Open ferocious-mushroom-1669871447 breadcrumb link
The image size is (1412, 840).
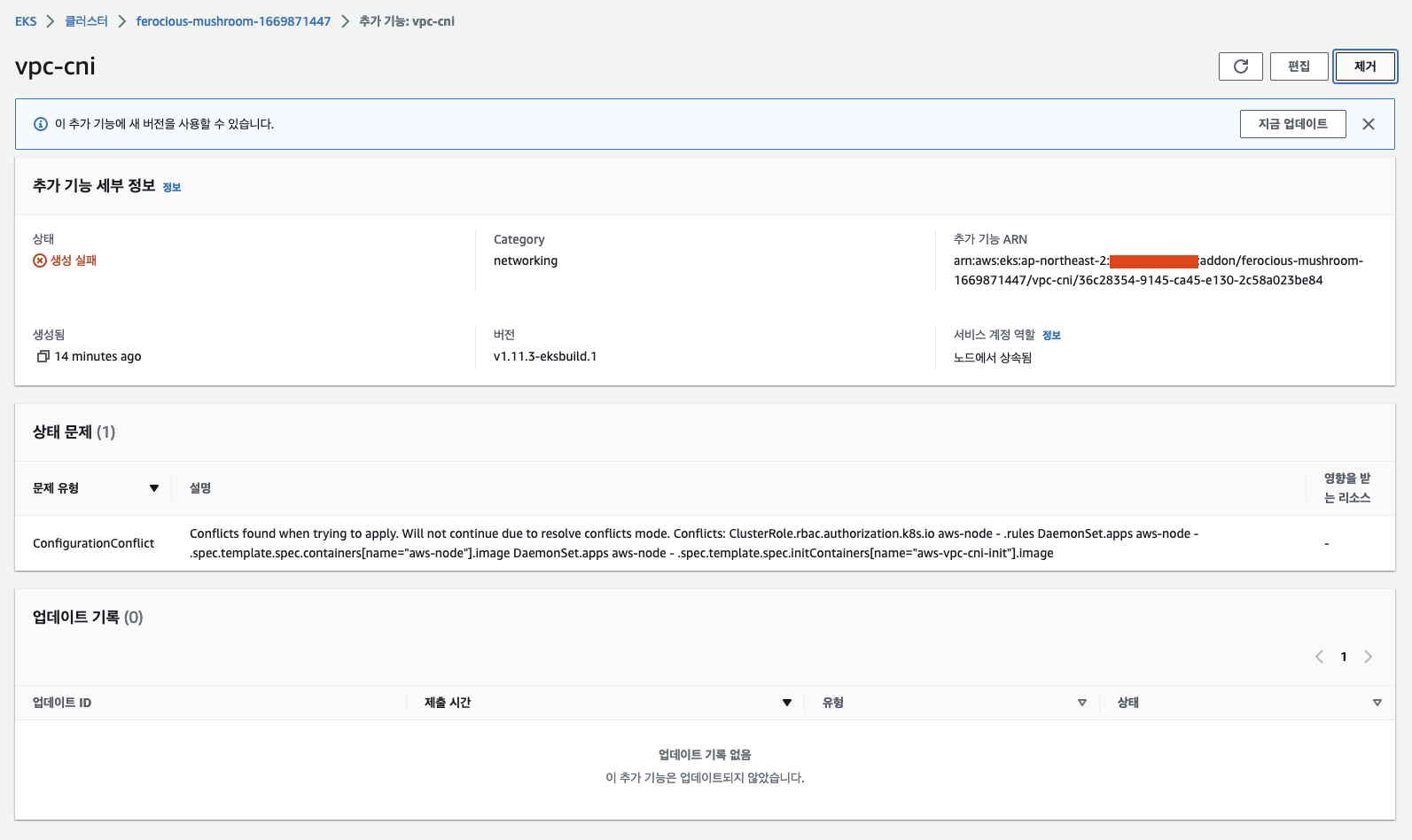tap(233, 21)
